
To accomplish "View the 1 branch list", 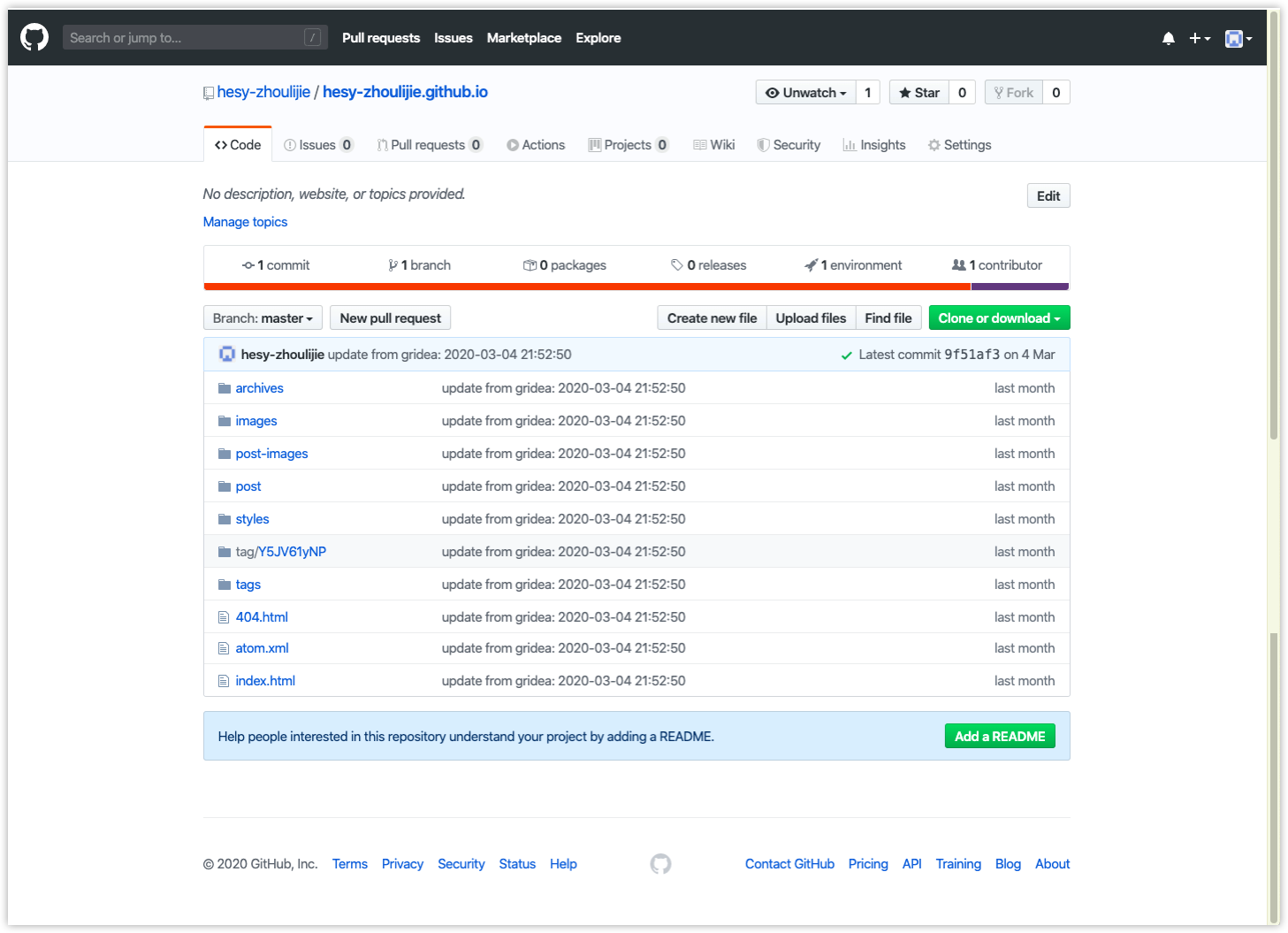I will tap(419, 265).
